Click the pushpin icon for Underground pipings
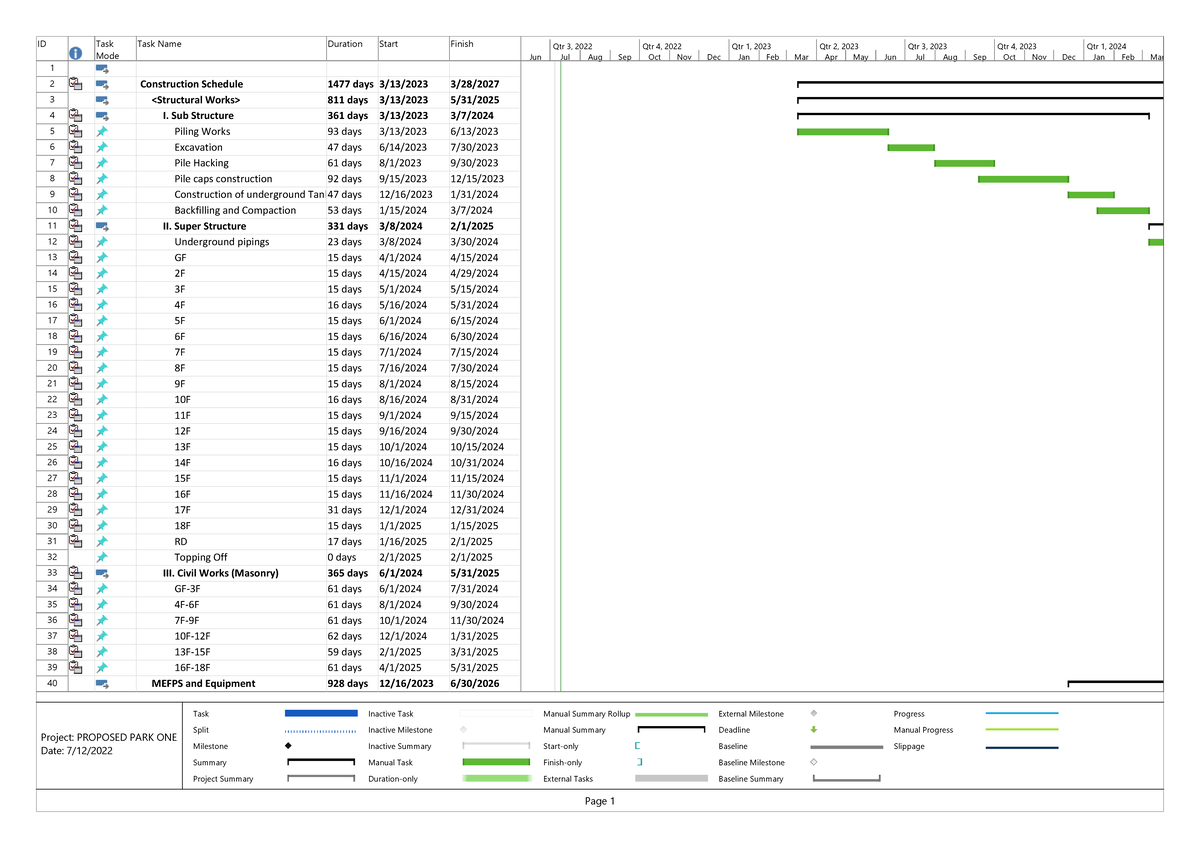The width and height of the screenshot is (1200, 848). (101, 241)
